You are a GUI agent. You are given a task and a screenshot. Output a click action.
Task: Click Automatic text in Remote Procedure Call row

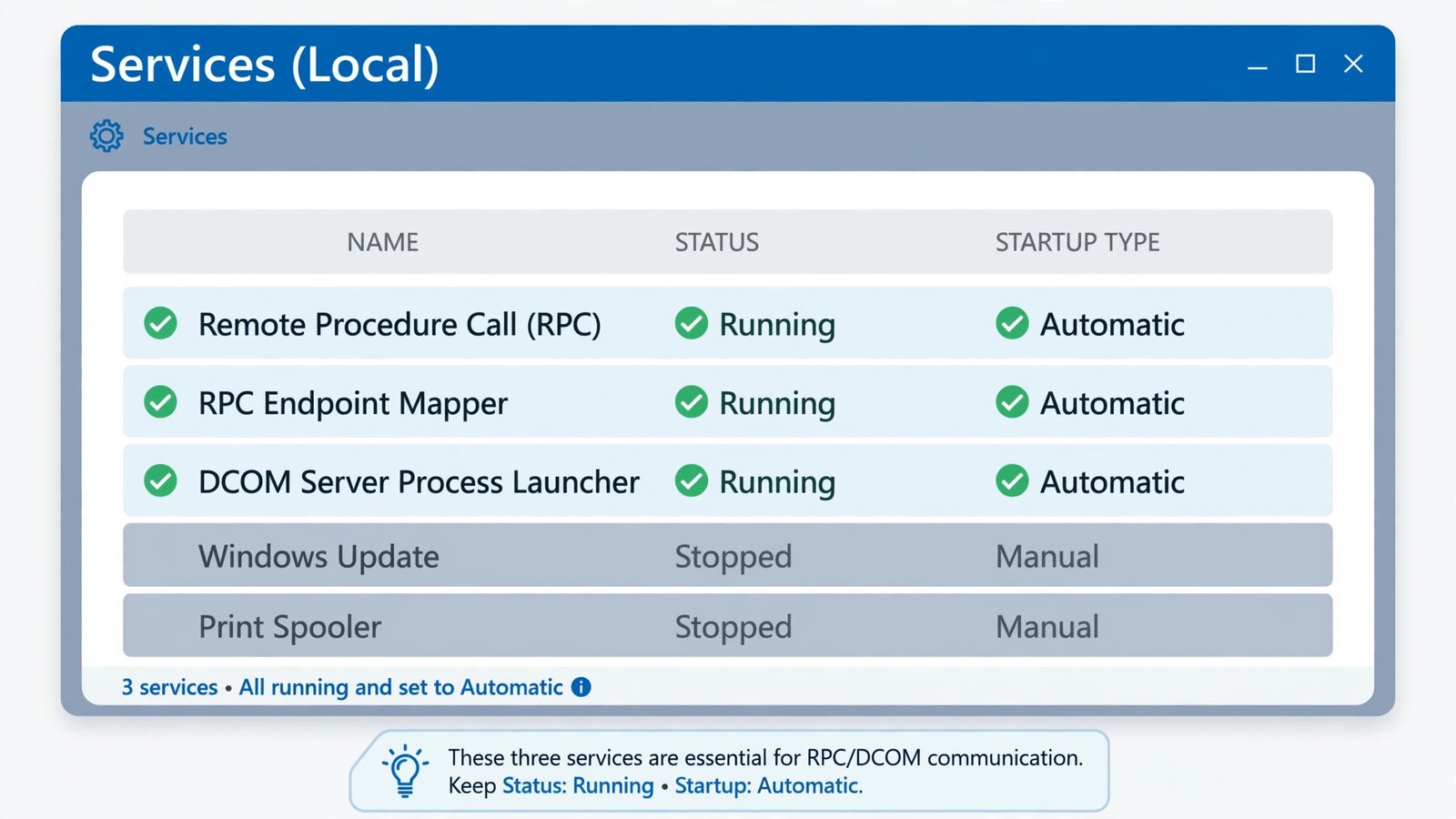point(1112,324)
